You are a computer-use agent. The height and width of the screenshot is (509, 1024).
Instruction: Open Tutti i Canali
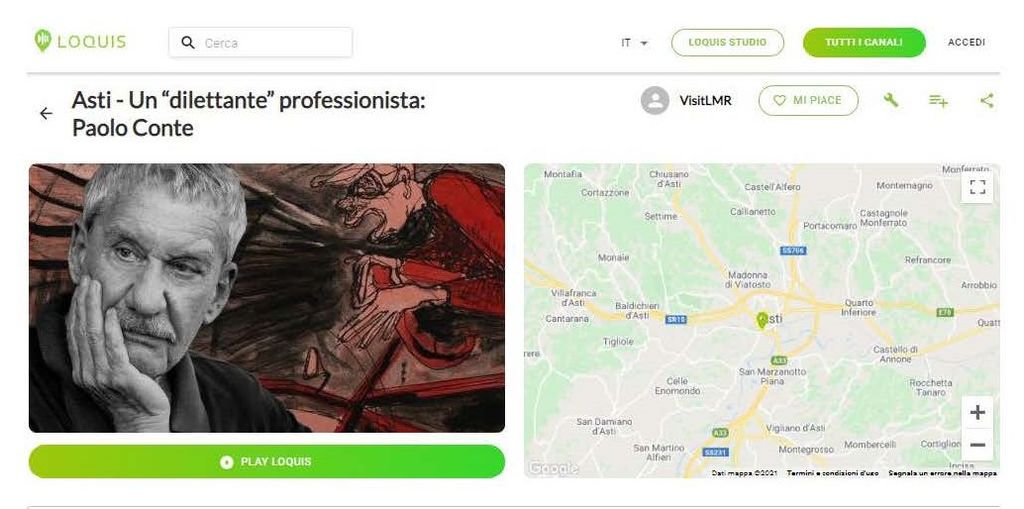click(864, 42)
